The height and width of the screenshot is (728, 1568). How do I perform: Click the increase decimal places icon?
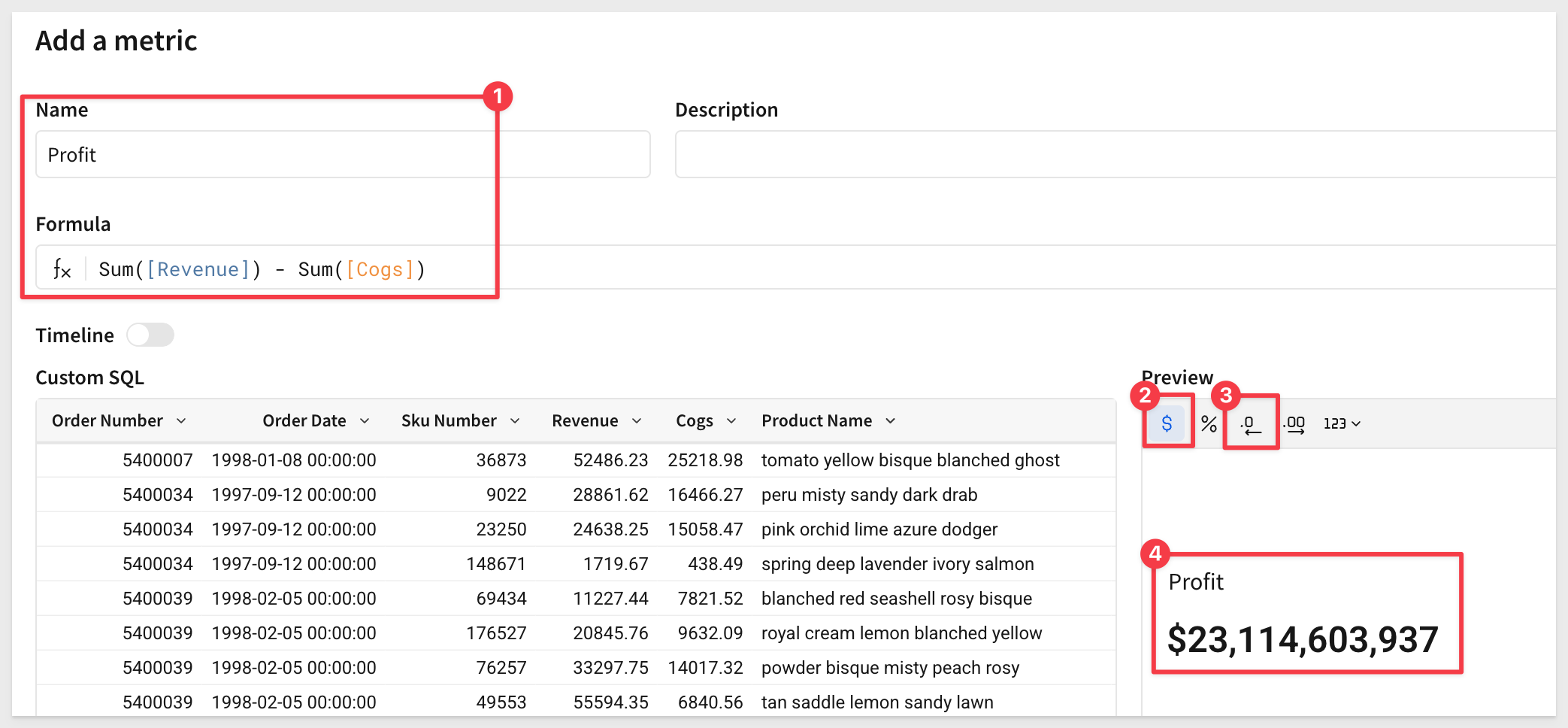pyautogui.click(x=1294, y=424)
